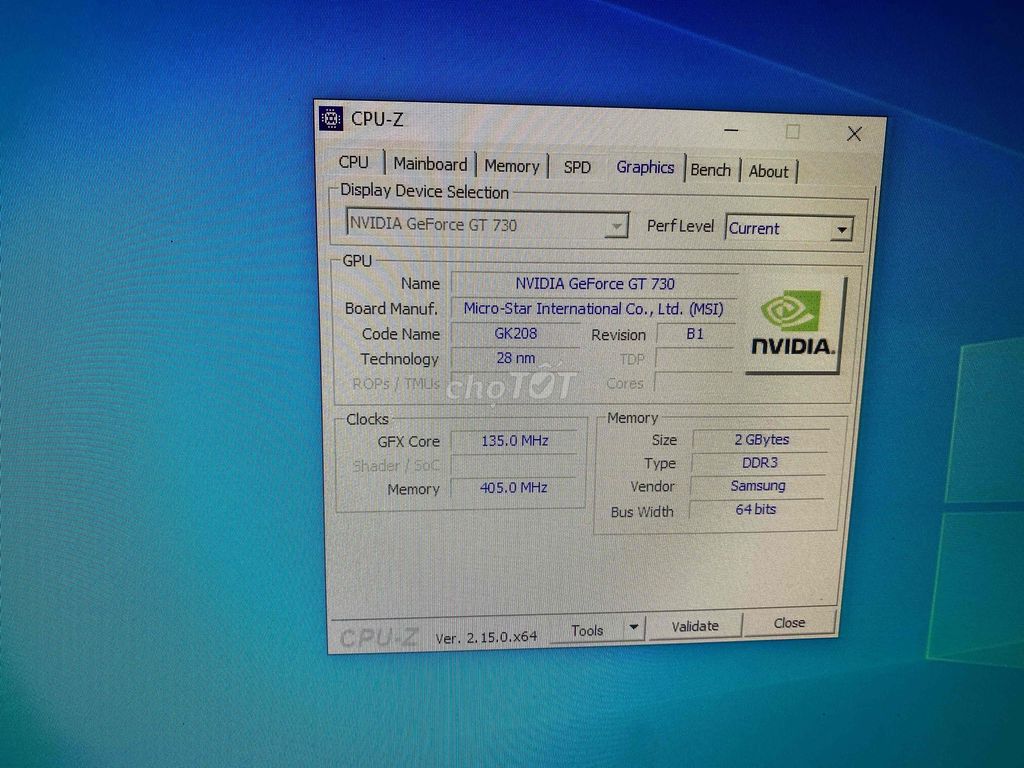The width and height of the screenshot is (1024, 768).
Task: Open the Bench tab
Action: (x=711, y=170)
